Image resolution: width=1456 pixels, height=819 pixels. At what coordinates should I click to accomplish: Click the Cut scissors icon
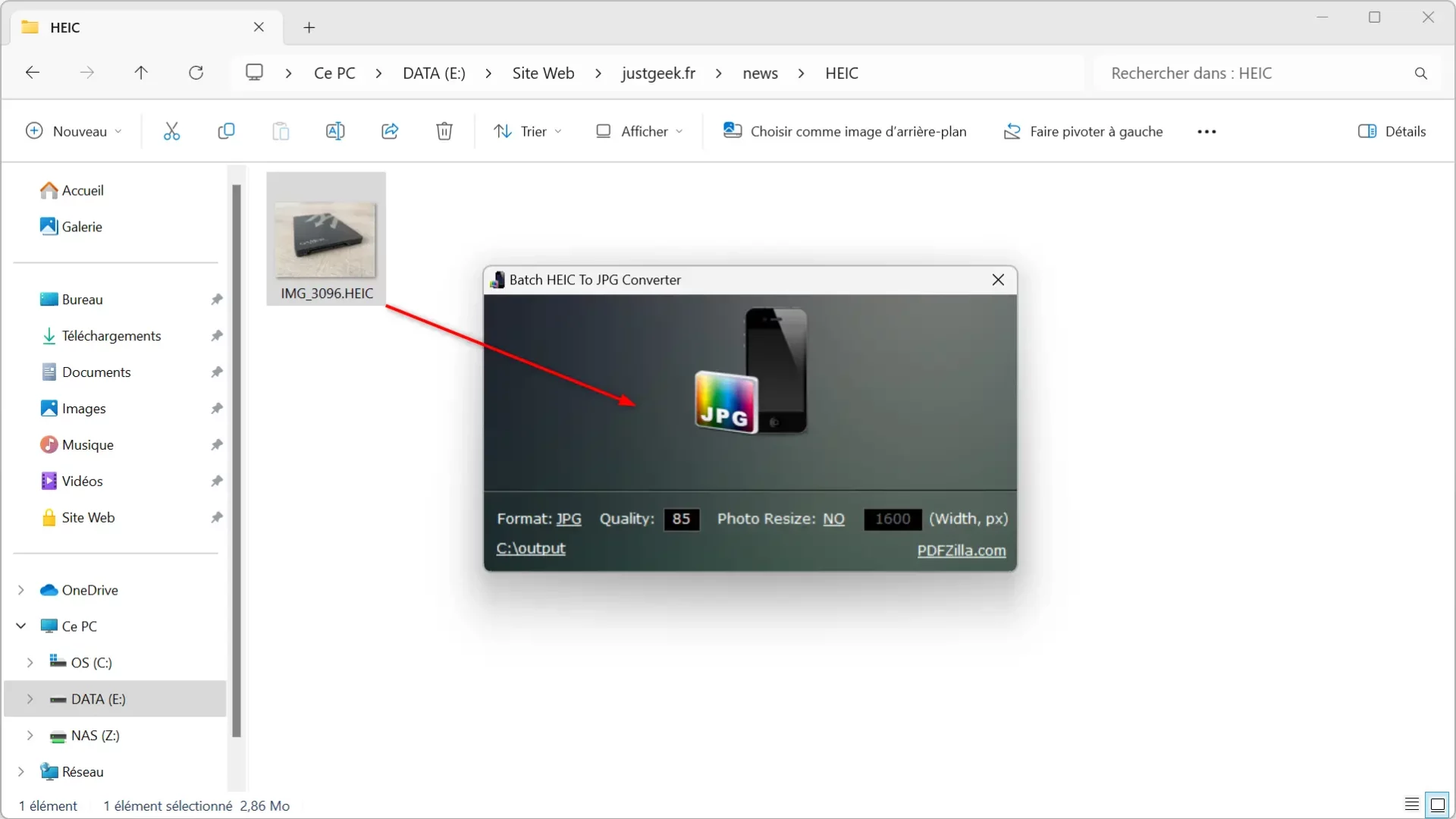pyautogui.click(x=172, y=131)
